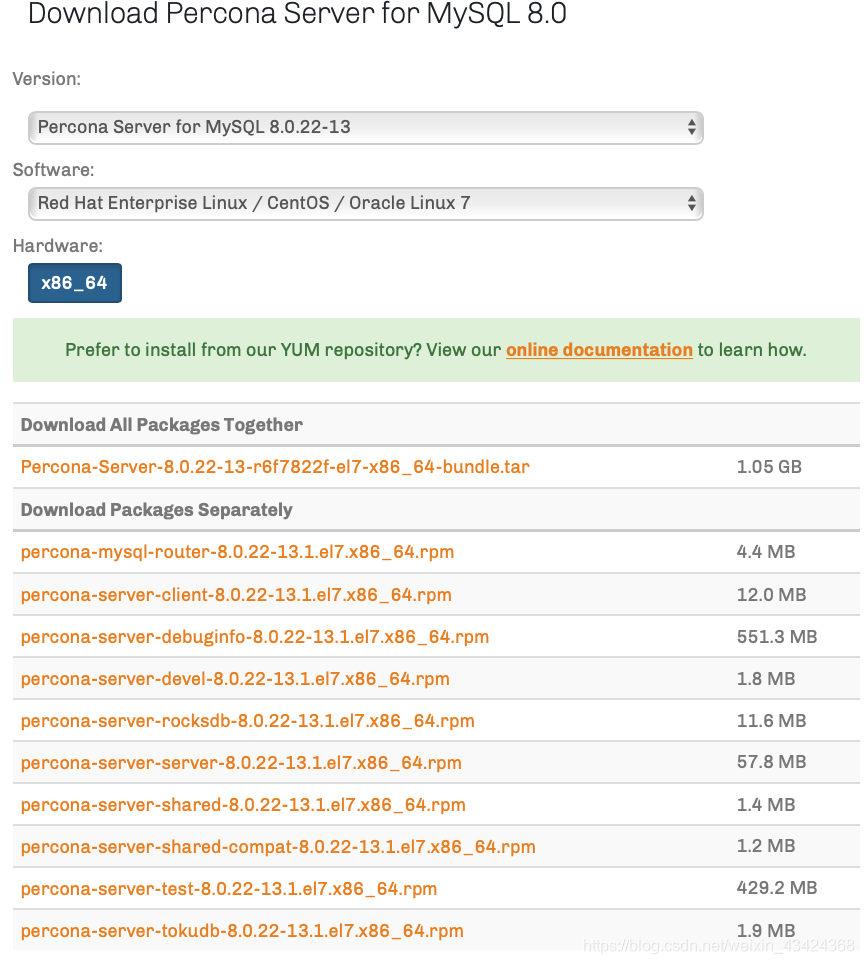Screen dimensions: 864x964
Task: Download percona-server-server rpm package
Action: click(240, 763)
